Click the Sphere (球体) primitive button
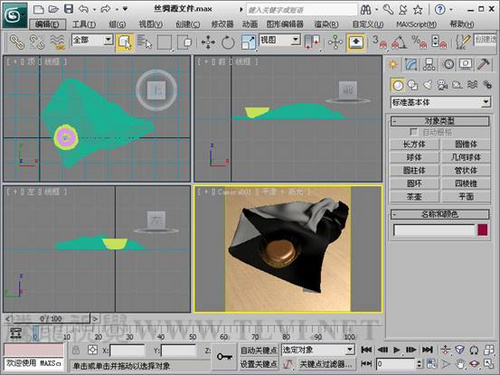Viewport: 500px width, 375px height. [414, 157]
